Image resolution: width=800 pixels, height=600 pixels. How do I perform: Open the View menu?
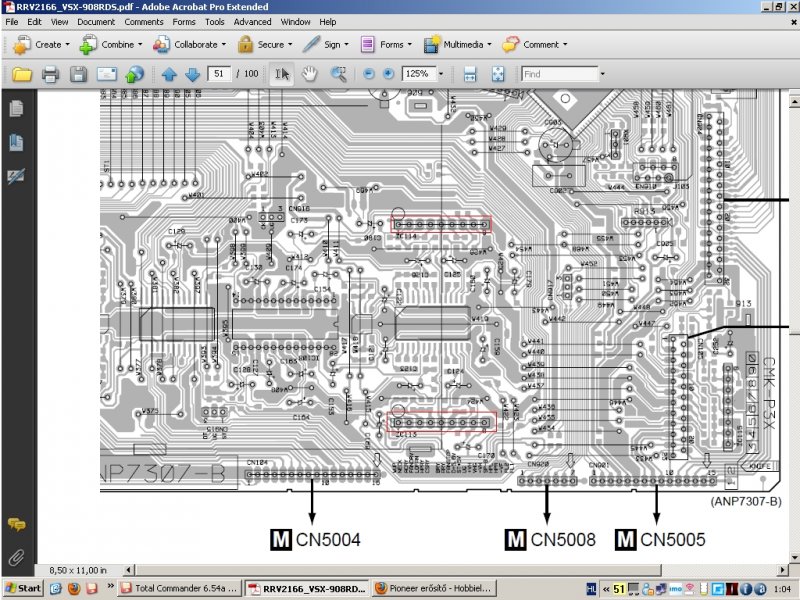pos(59,22)
